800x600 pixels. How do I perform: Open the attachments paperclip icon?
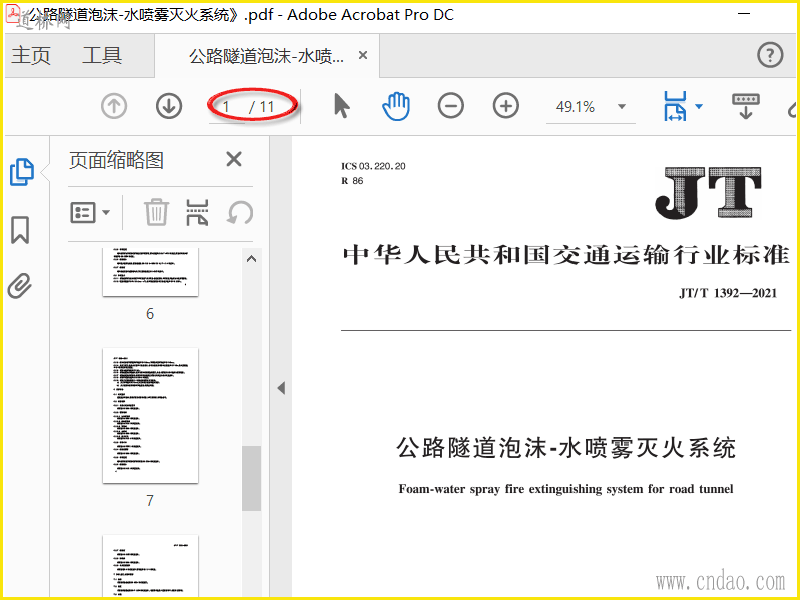click(x=20, y=286)
